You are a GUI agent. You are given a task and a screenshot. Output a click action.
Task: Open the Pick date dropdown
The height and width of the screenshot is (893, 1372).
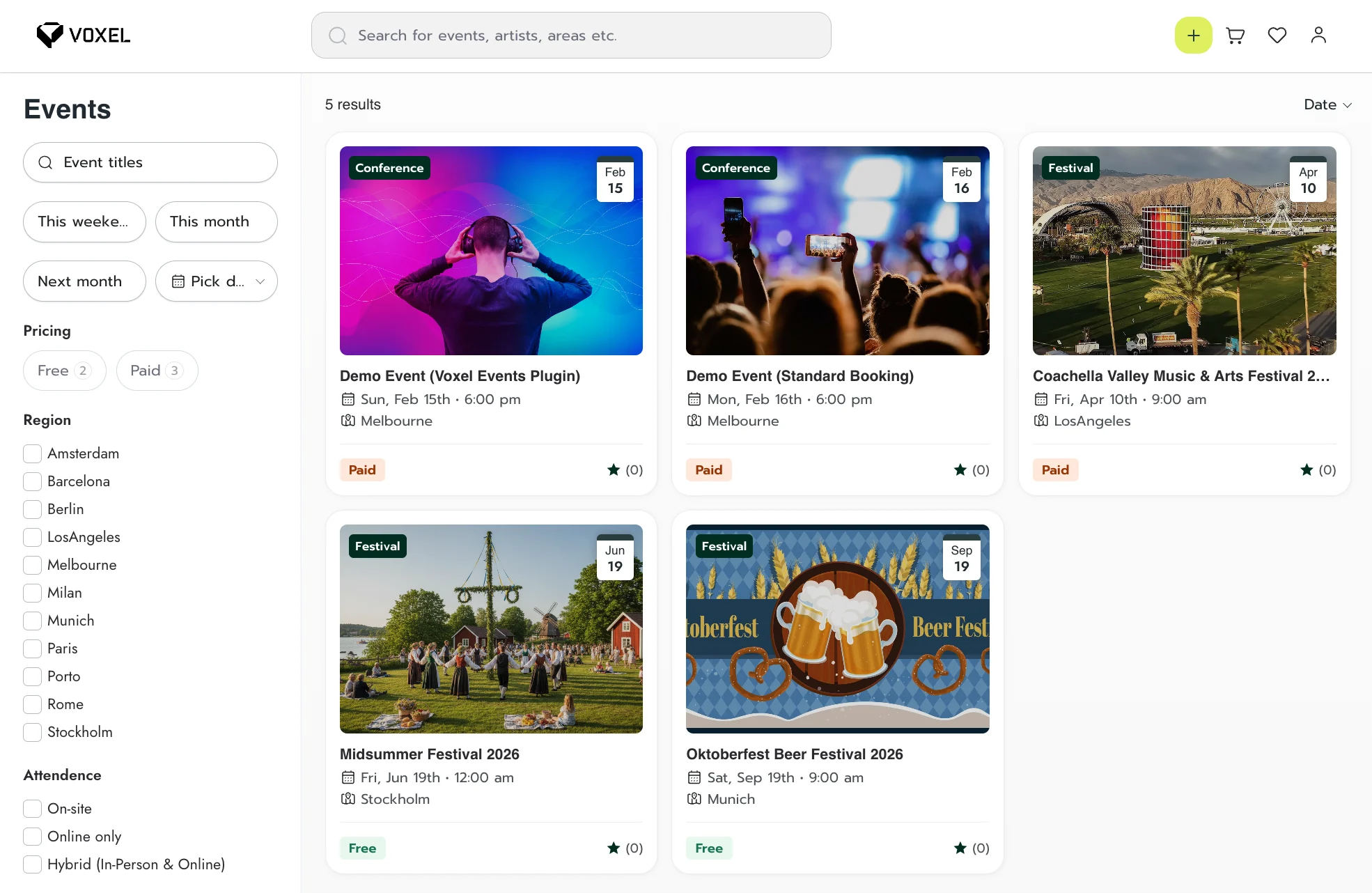click(217, 281)
